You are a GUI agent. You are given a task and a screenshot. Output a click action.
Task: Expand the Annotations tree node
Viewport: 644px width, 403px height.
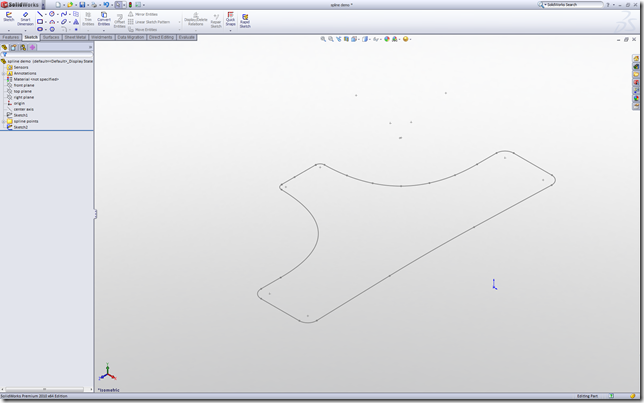[x=3, y=74]
